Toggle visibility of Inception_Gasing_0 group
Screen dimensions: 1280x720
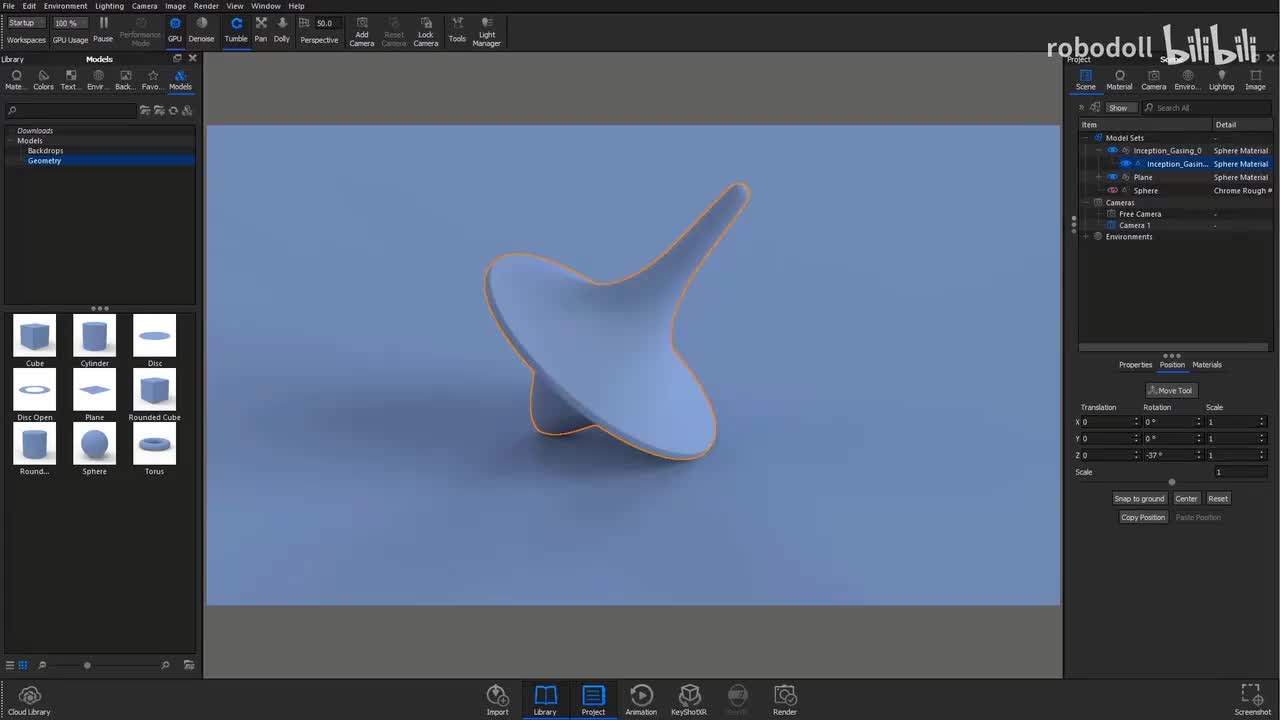(x=1112, y=151)
